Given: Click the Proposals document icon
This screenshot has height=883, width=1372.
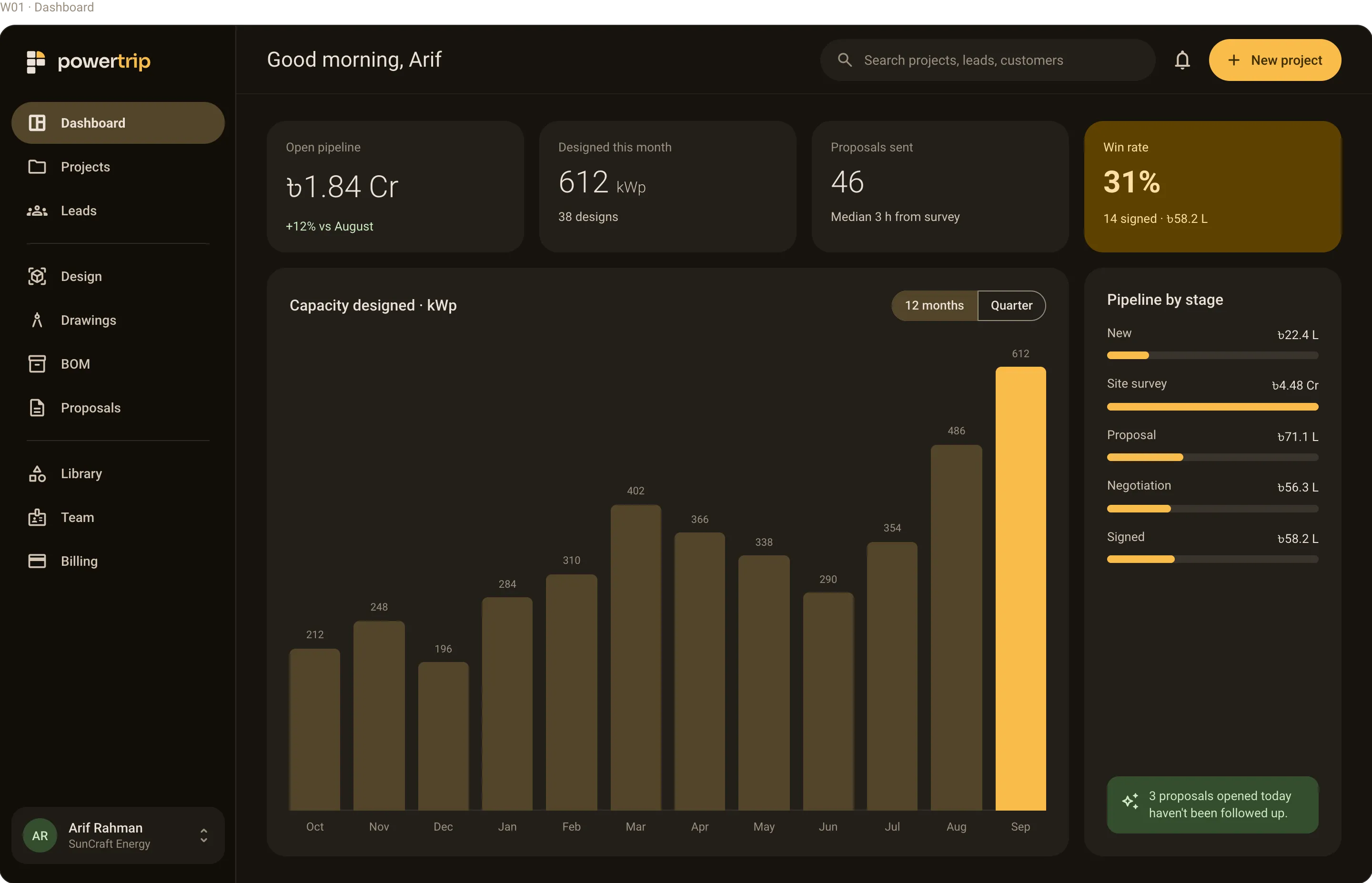Looking at the screenshot, I should (x=37, y=408).
